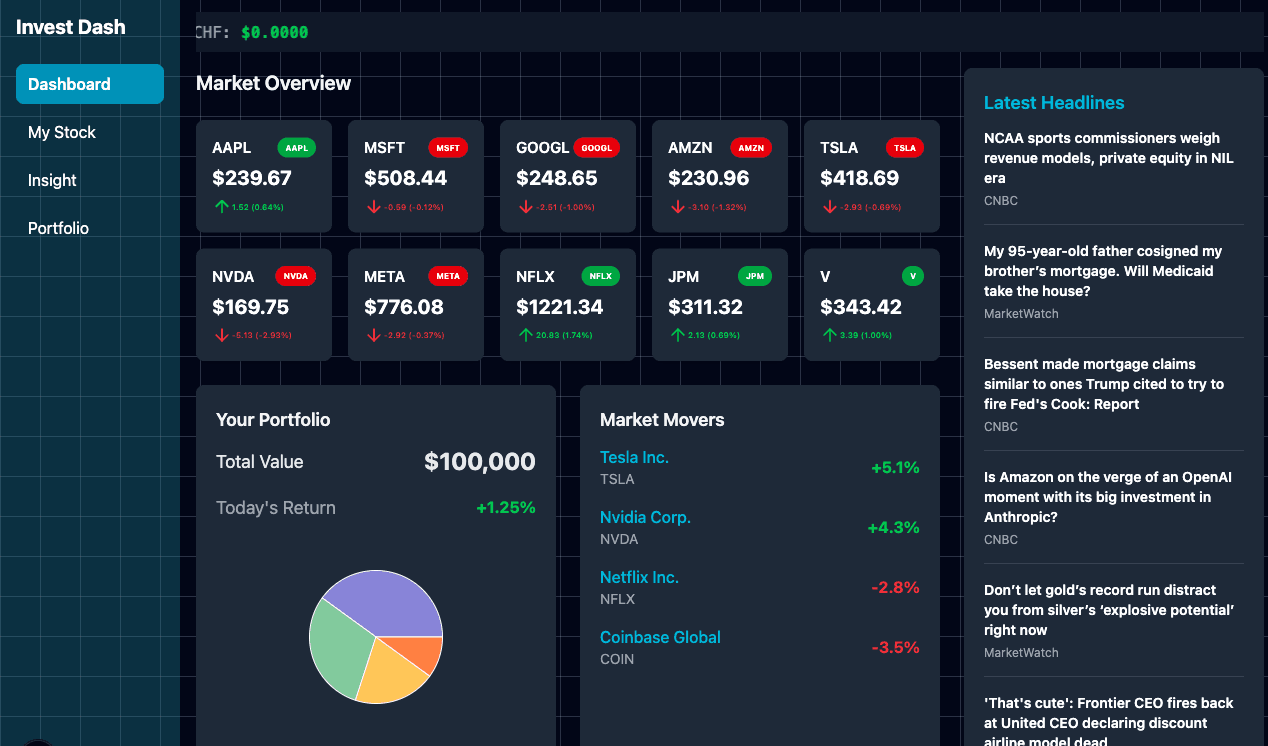Click the red NVDA badge
Image resolution: width=1268 pixels, height=746 pixels.
pyautogui.click(x=295, y=276)
